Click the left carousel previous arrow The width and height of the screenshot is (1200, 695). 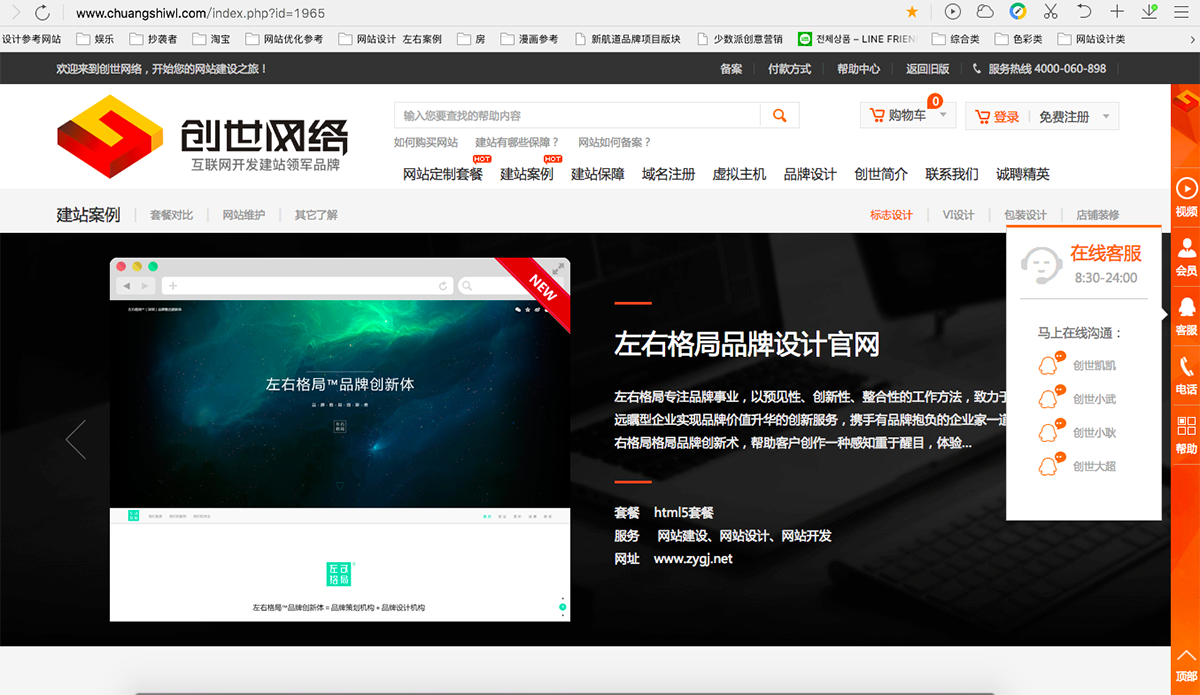click(x=75, y=438)
